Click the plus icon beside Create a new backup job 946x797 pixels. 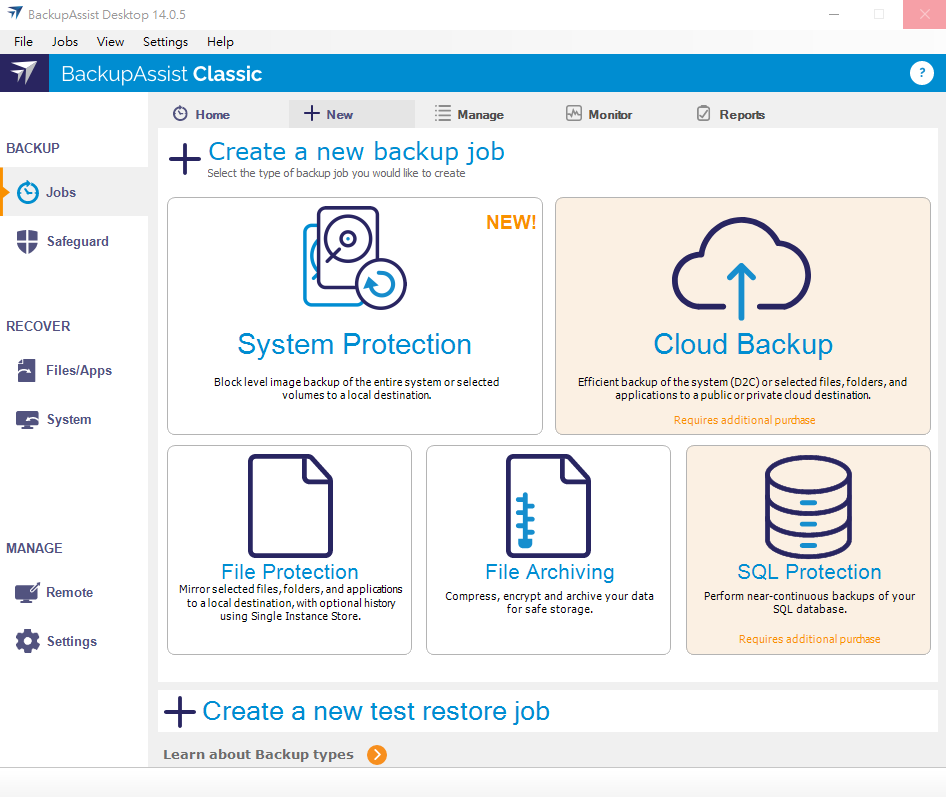pyautogui.click(x=185, y=159)
